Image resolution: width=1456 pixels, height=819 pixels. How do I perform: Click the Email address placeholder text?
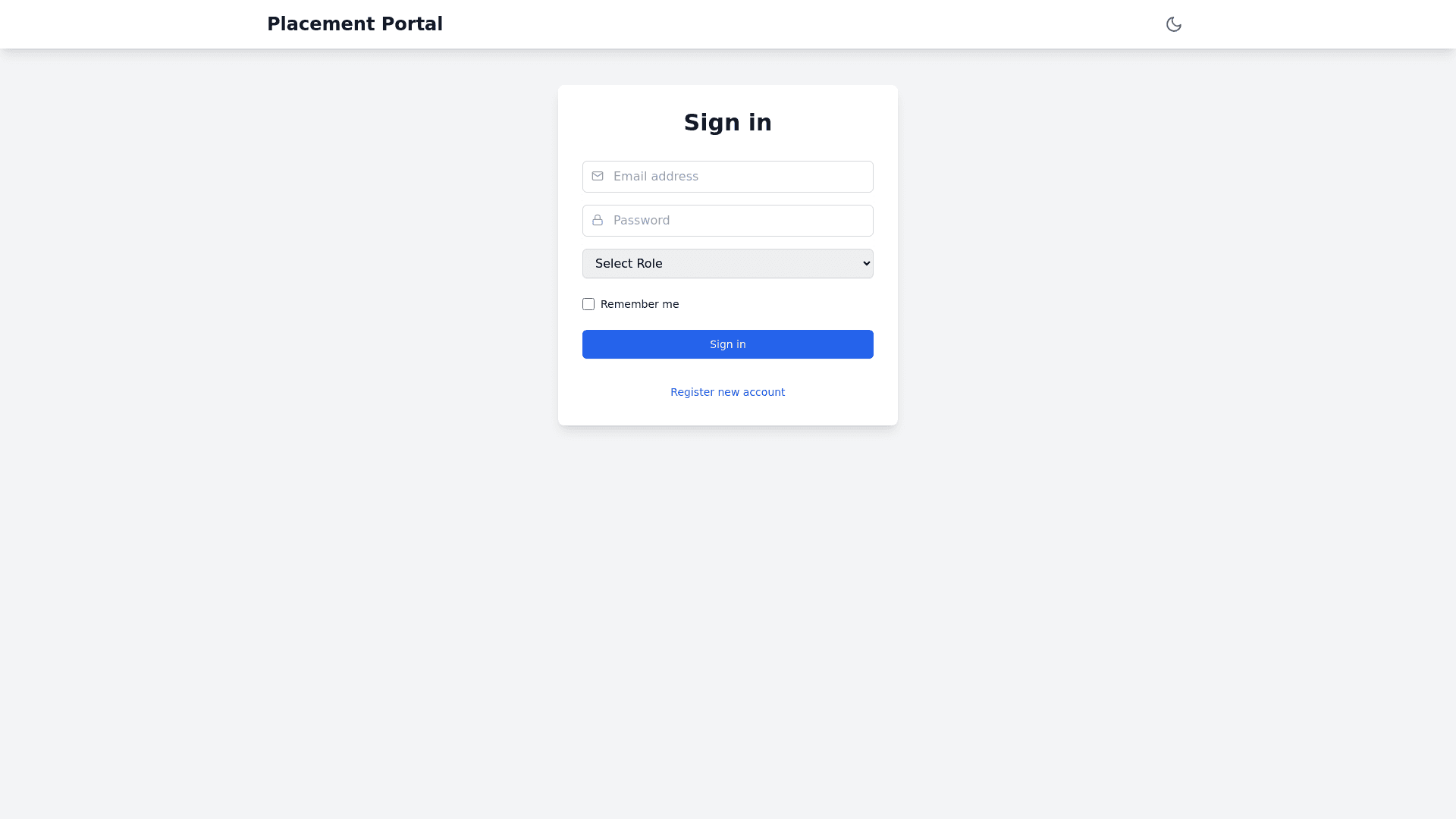tap(655, 177)
